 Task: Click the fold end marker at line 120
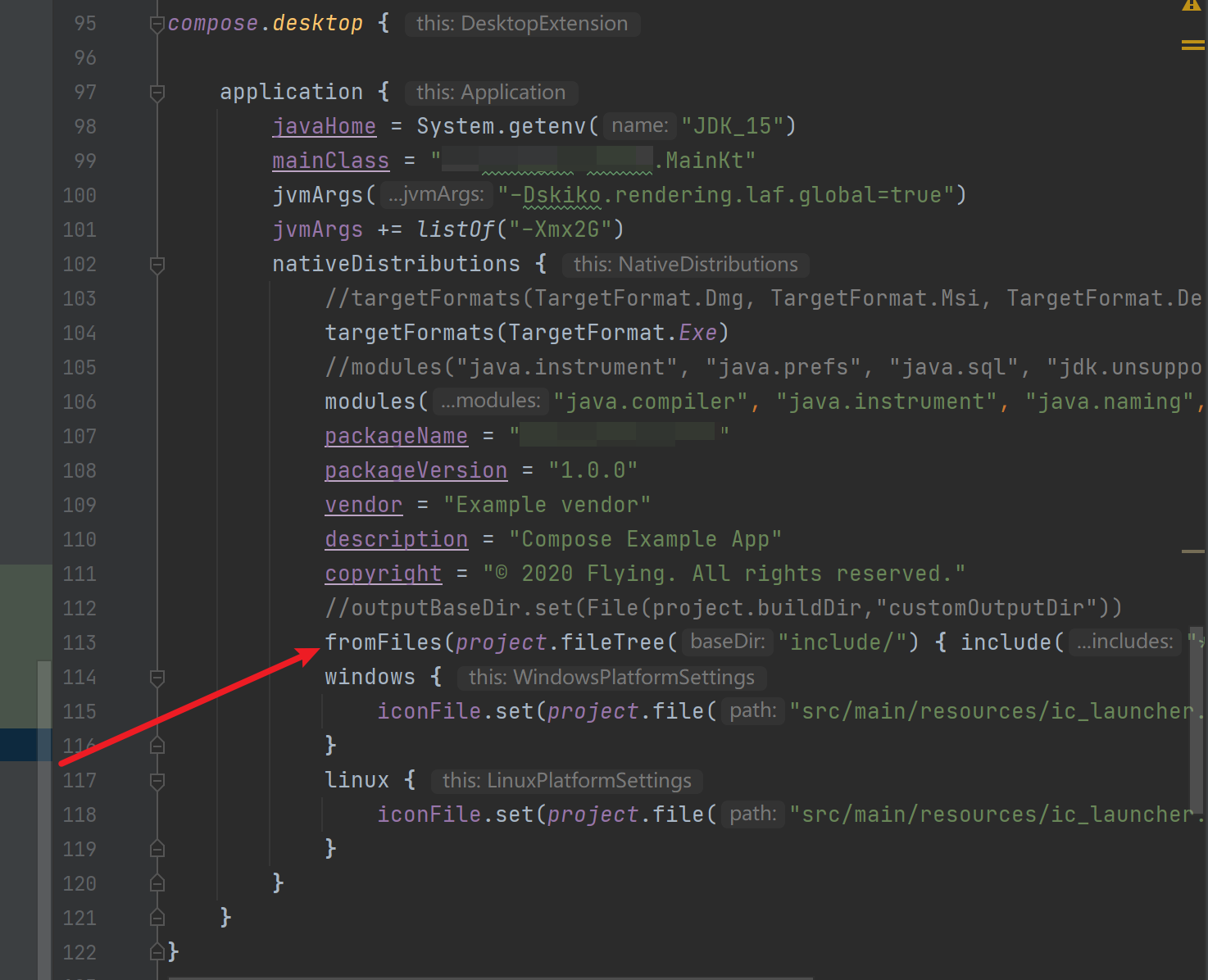[x=157, y=882]
